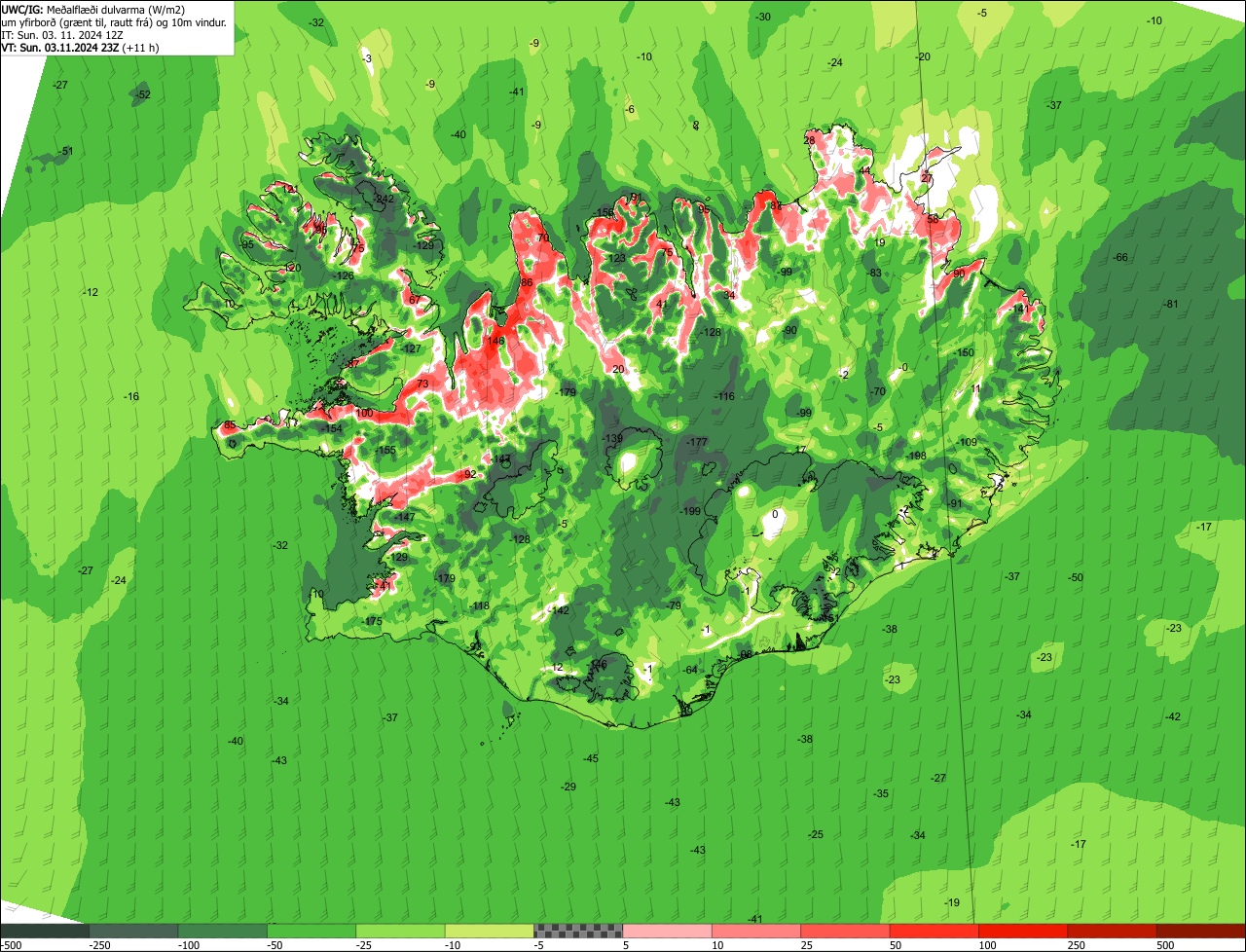Pick the pale pink swatch for 5 to 10
This screenshot has width=1246, height=952.
667,931
